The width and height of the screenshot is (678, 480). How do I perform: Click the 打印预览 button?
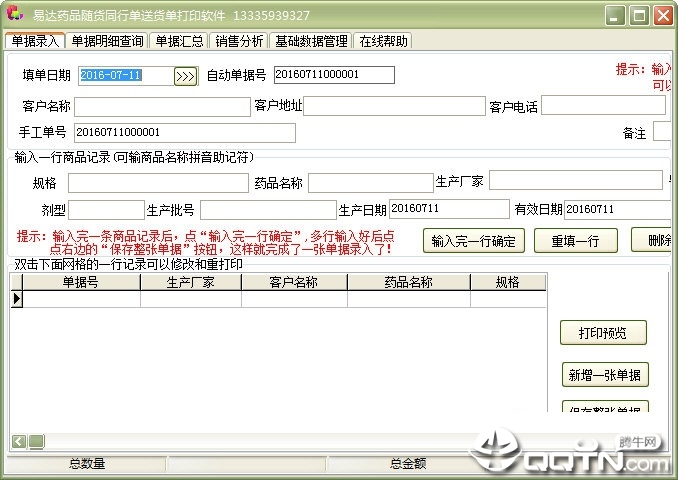(603, 333)
